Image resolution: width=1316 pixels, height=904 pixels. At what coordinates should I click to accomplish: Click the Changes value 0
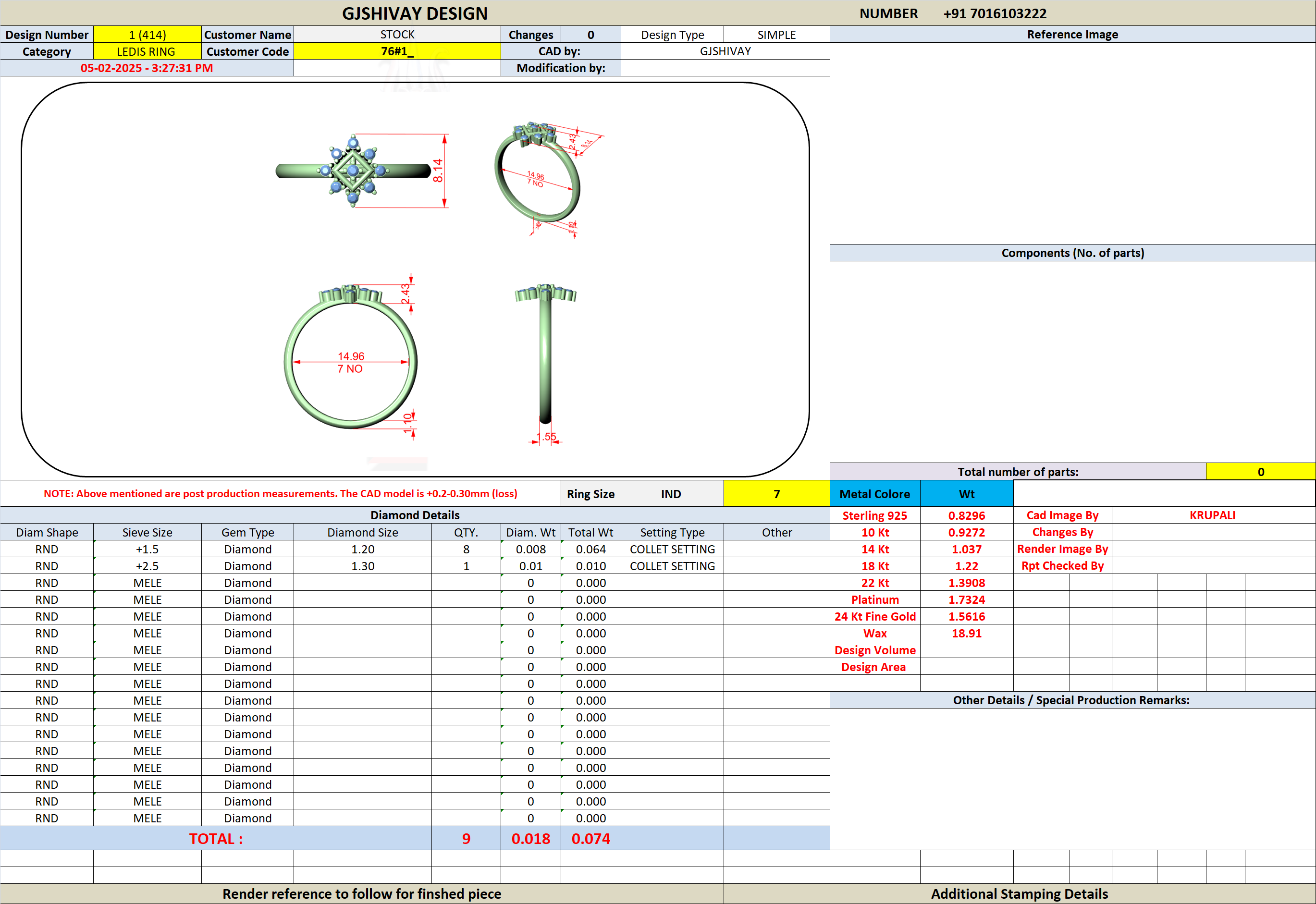point(591,35)
